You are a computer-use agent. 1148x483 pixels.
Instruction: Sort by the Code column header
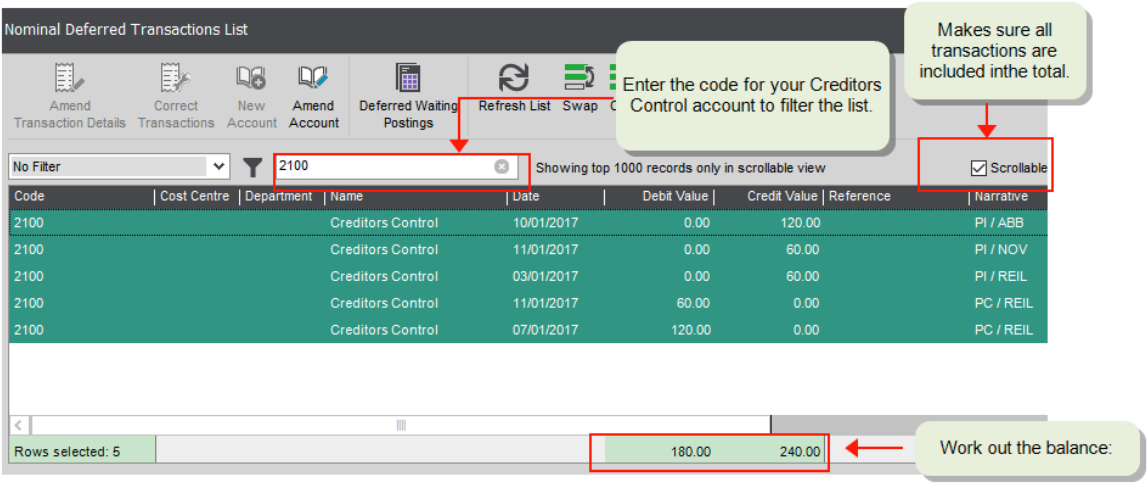(82, 196)
